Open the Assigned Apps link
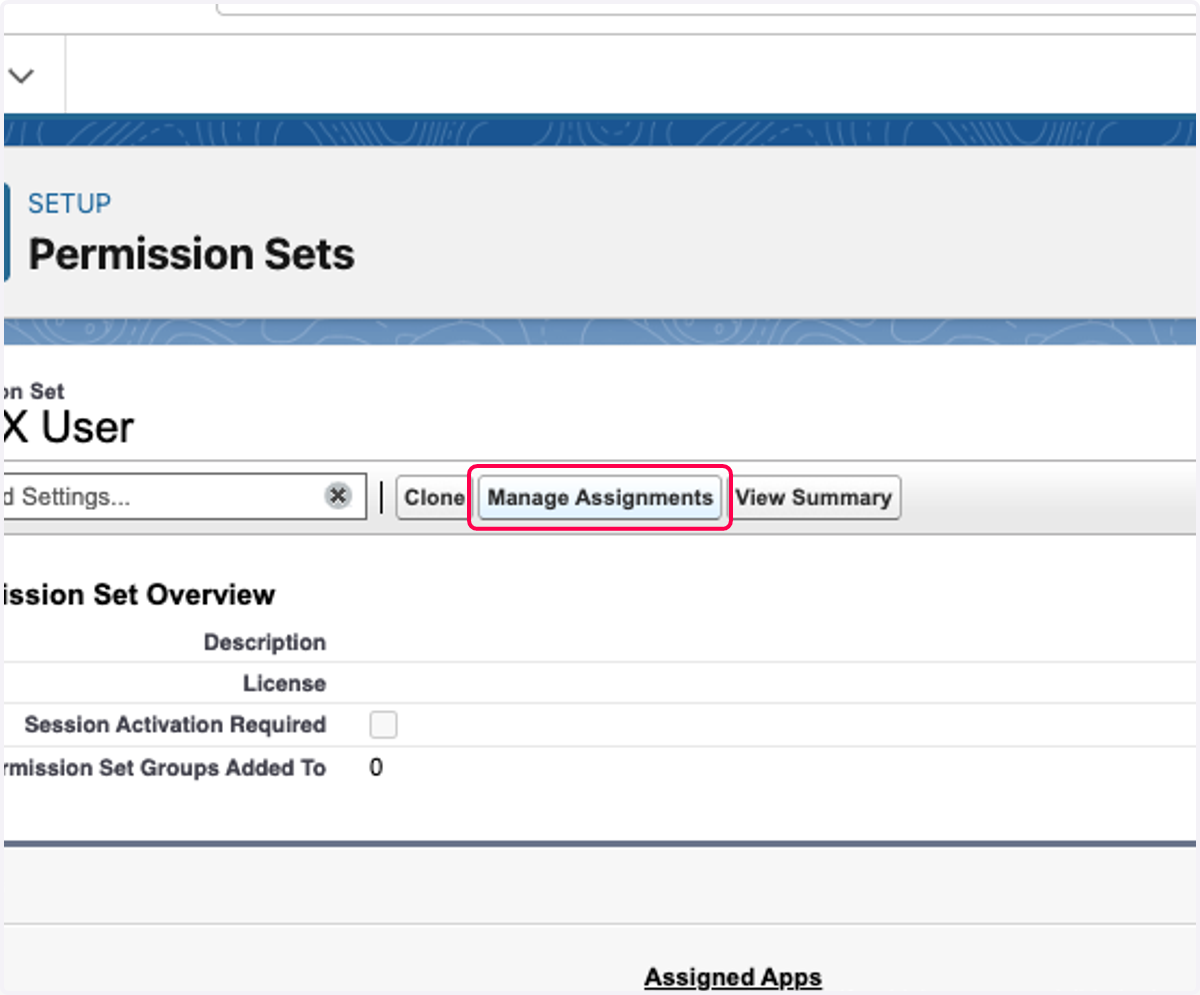 [x=733, y=977]
